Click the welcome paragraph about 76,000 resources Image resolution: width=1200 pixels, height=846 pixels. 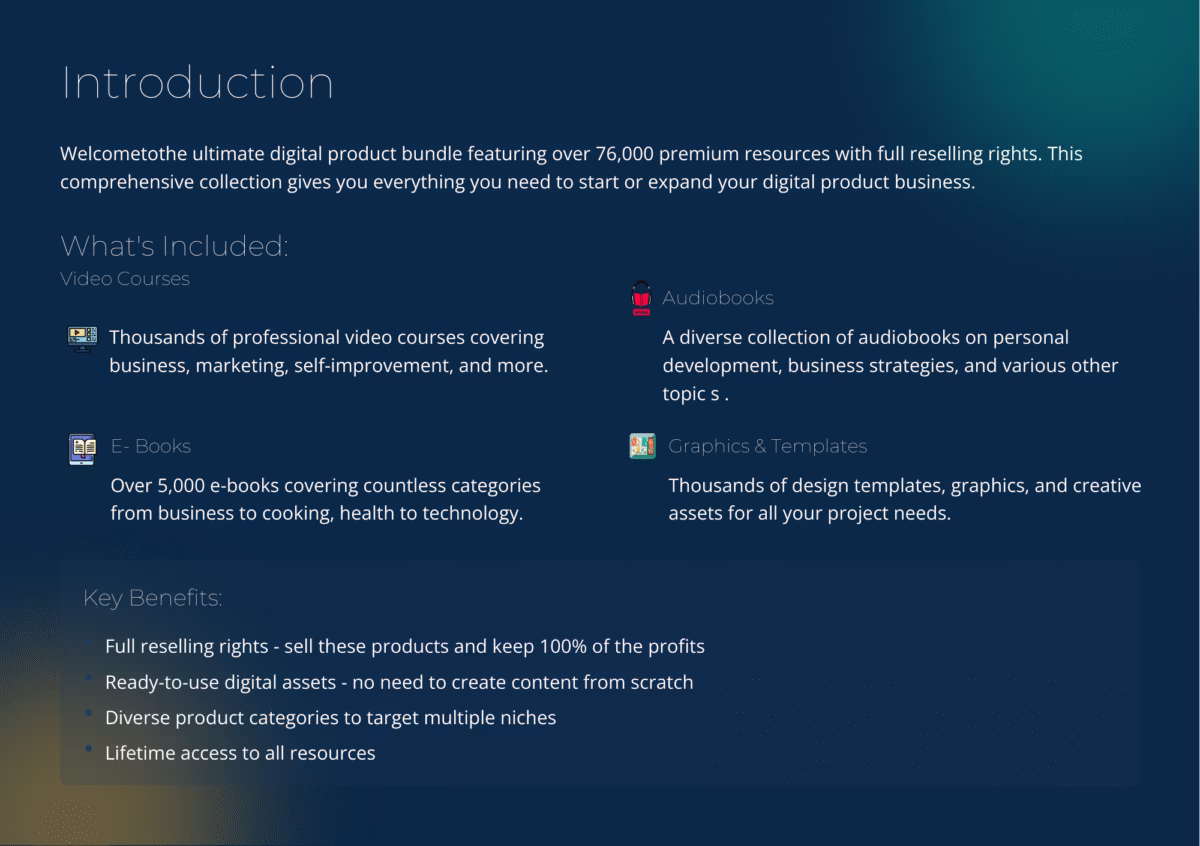click(570, 168)
